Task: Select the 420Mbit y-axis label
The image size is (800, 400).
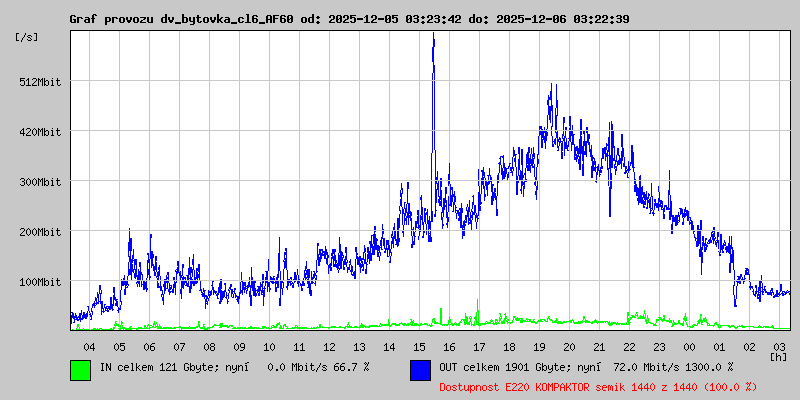Action: point(40,132)
